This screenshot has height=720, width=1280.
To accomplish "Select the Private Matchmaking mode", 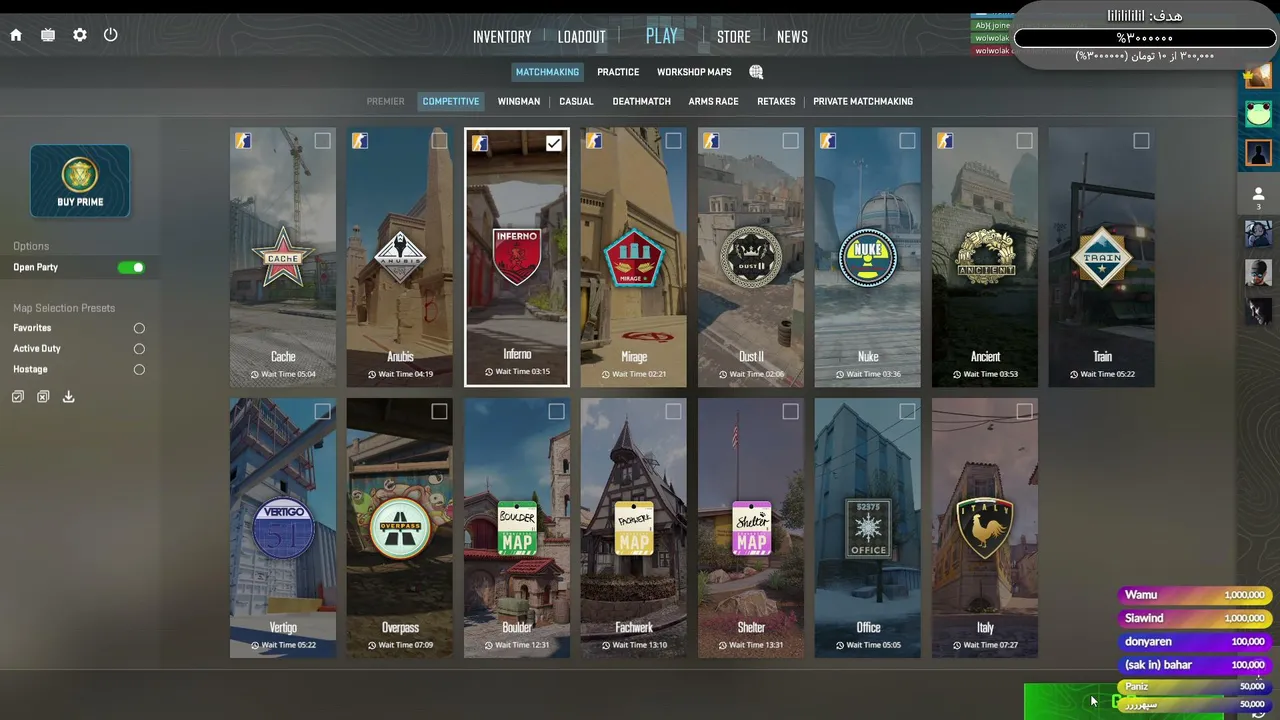I will click(x=863, y=101).
